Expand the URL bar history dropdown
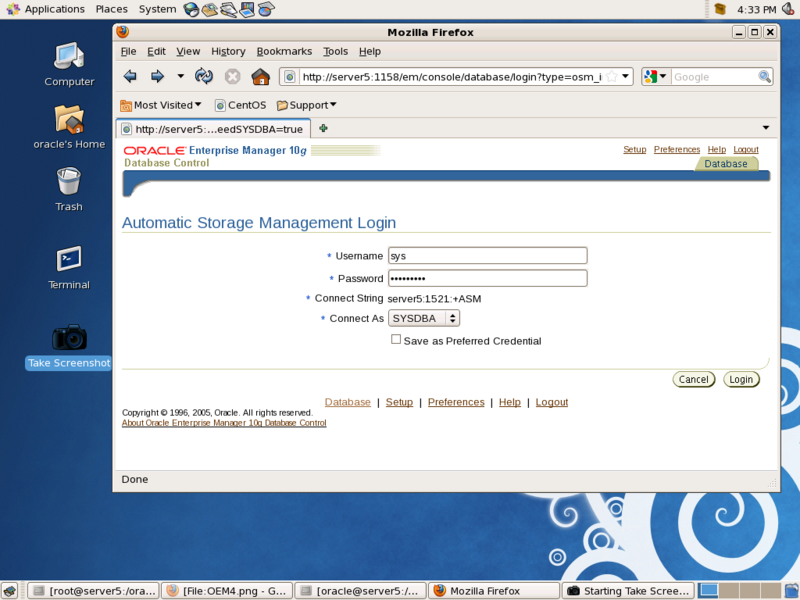 pyautogui.click(x=626, y=77)
